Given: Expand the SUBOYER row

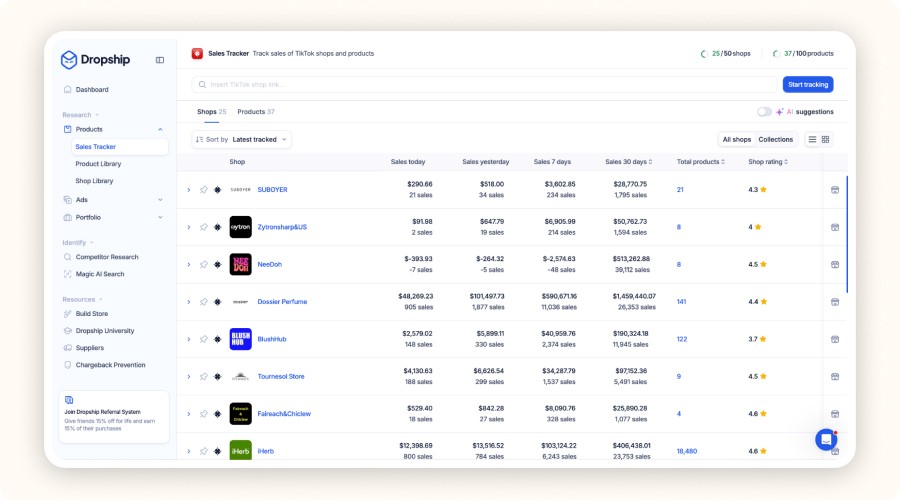Looking at the screenshot, I should point(189,190).
